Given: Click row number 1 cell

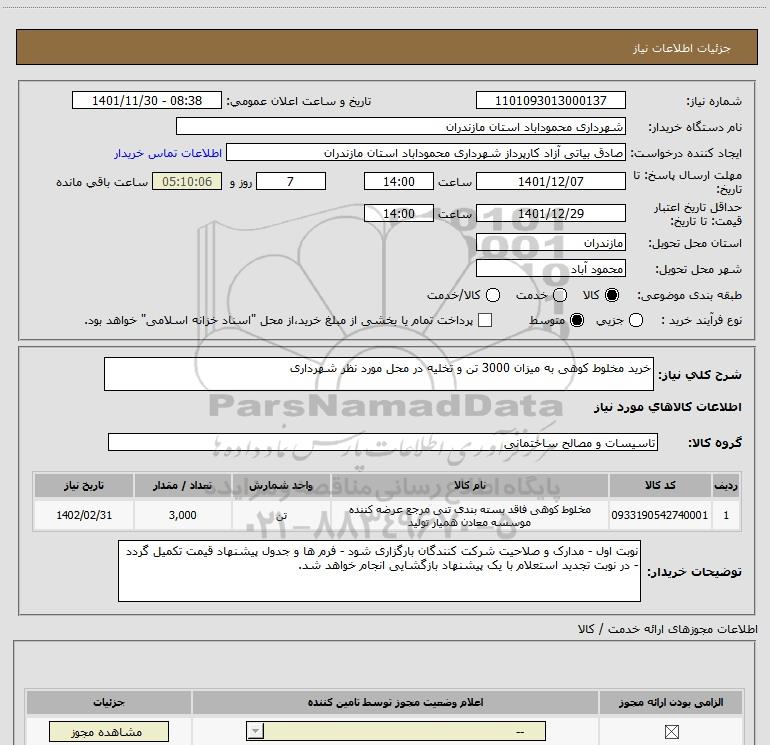Looking at the screenshot, I should coord(726,515).
